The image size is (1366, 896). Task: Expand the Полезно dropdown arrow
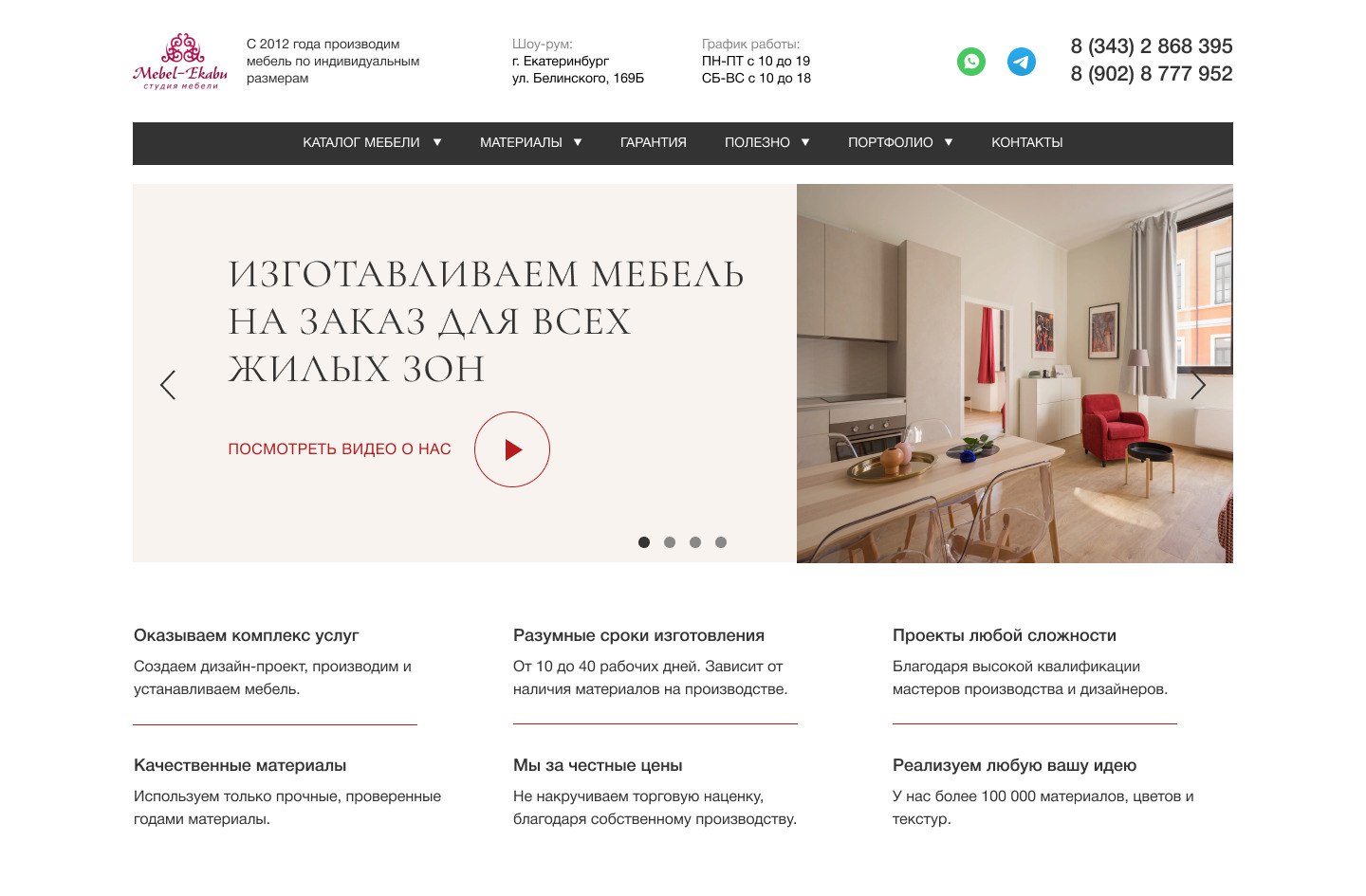805,142
